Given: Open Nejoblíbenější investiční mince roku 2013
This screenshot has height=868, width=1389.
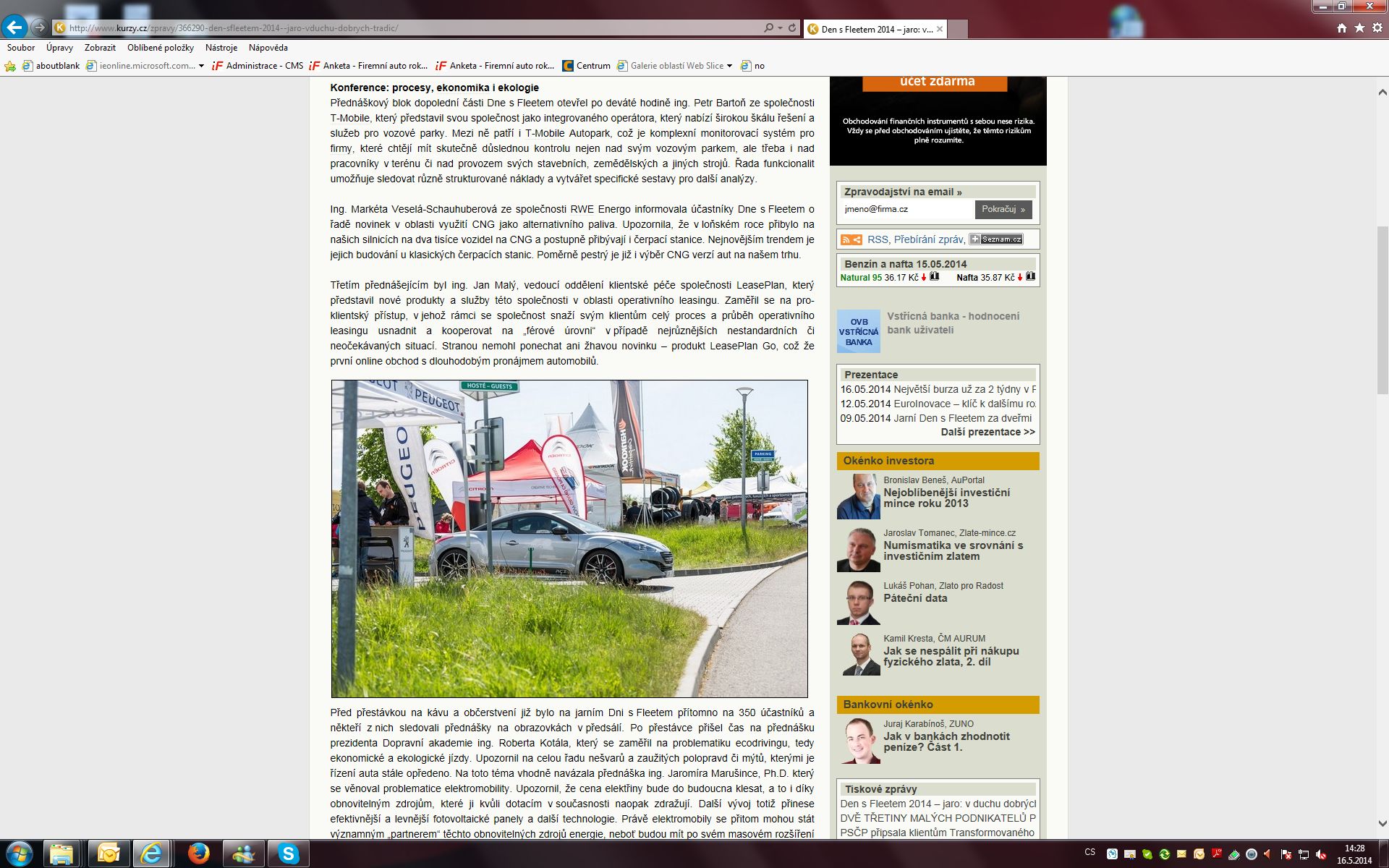Looking at the screenshot, I should 946,498.
